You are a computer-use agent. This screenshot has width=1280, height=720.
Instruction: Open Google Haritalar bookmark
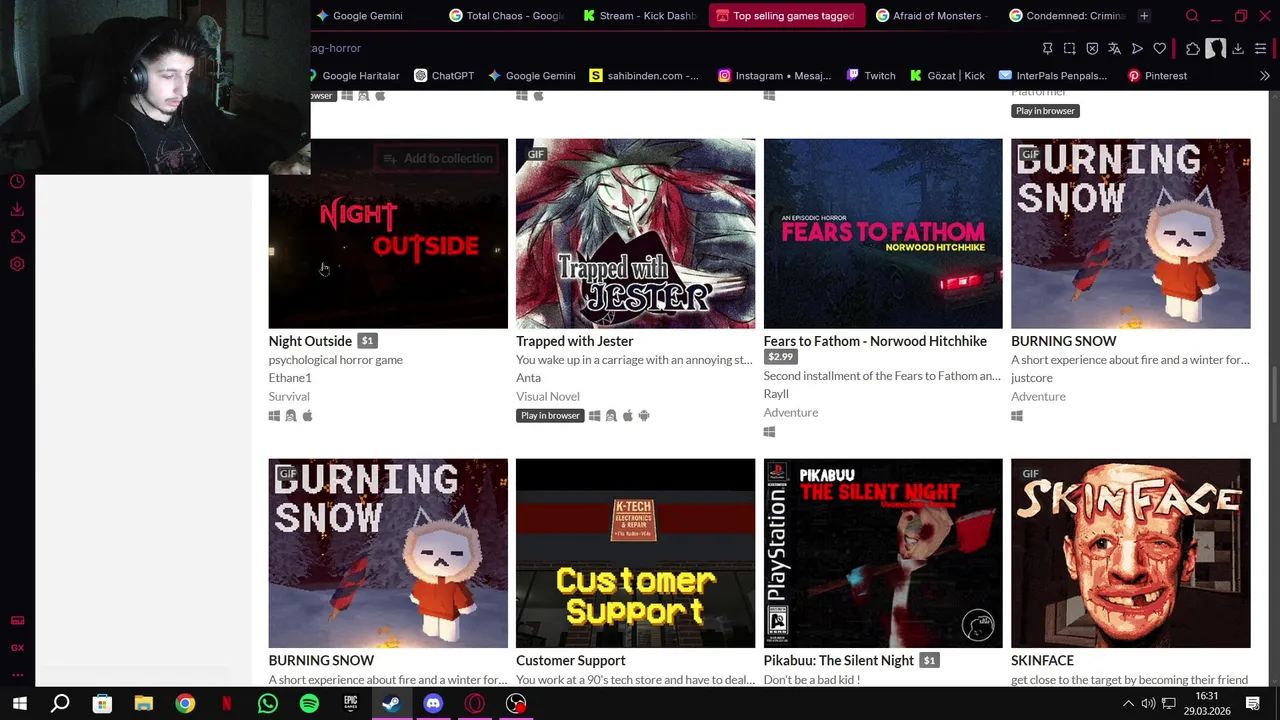coord(355,76)
